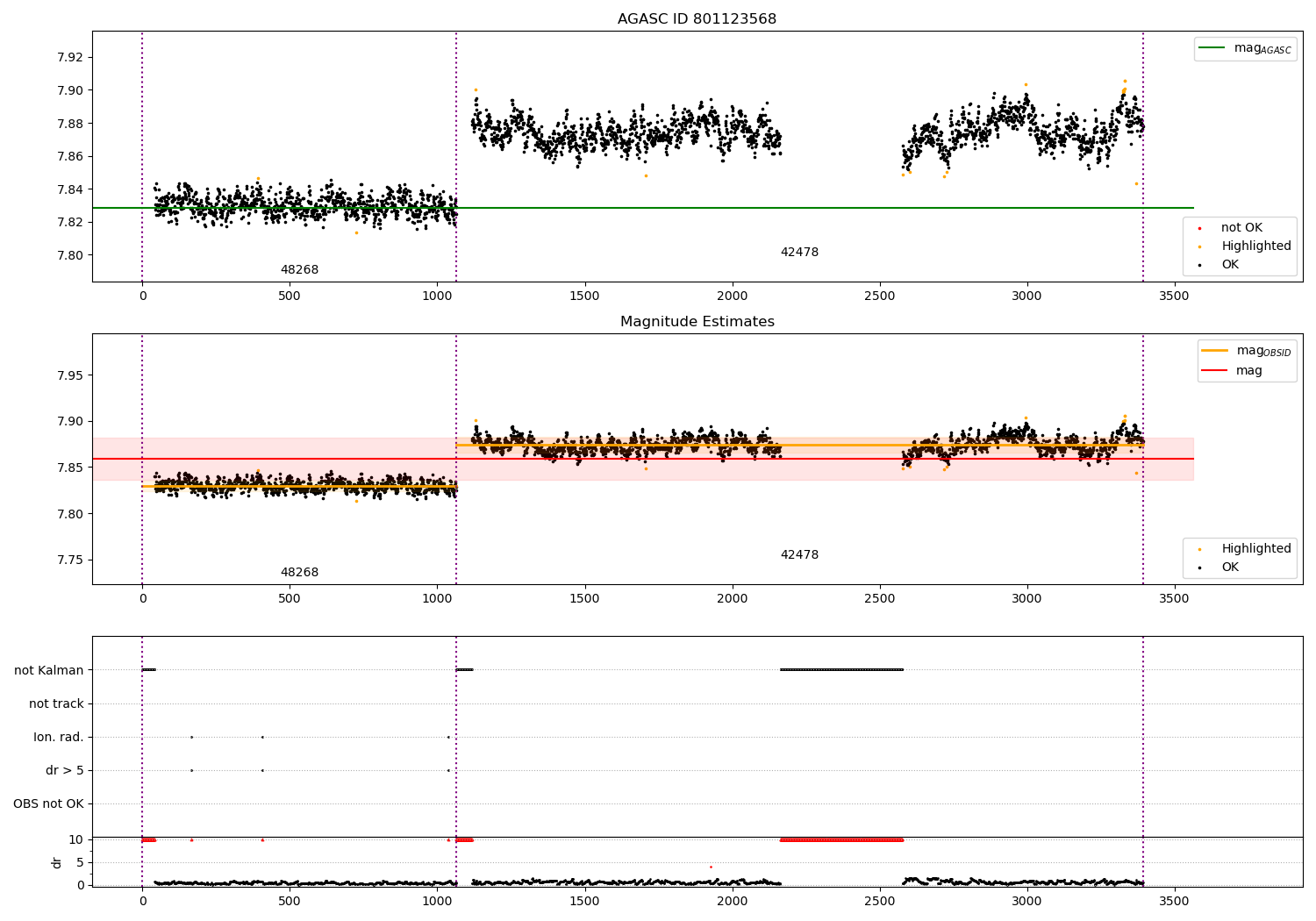
Task: Click the 7.75 y-axis tick label
Action: (69, 560)
